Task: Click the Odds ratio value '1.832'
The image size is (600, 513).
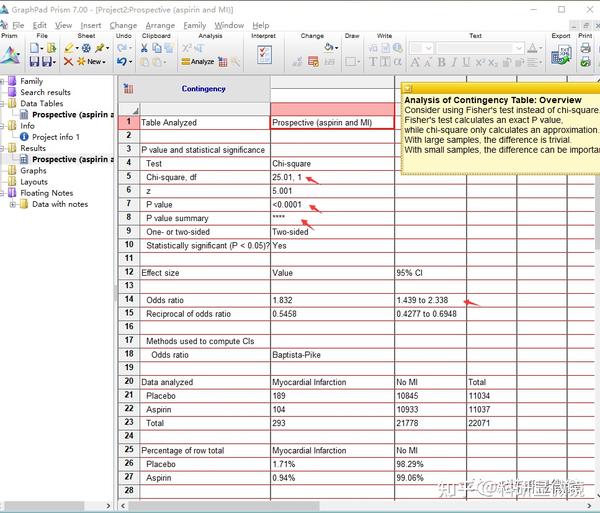Action: click(x=282, y=300)
